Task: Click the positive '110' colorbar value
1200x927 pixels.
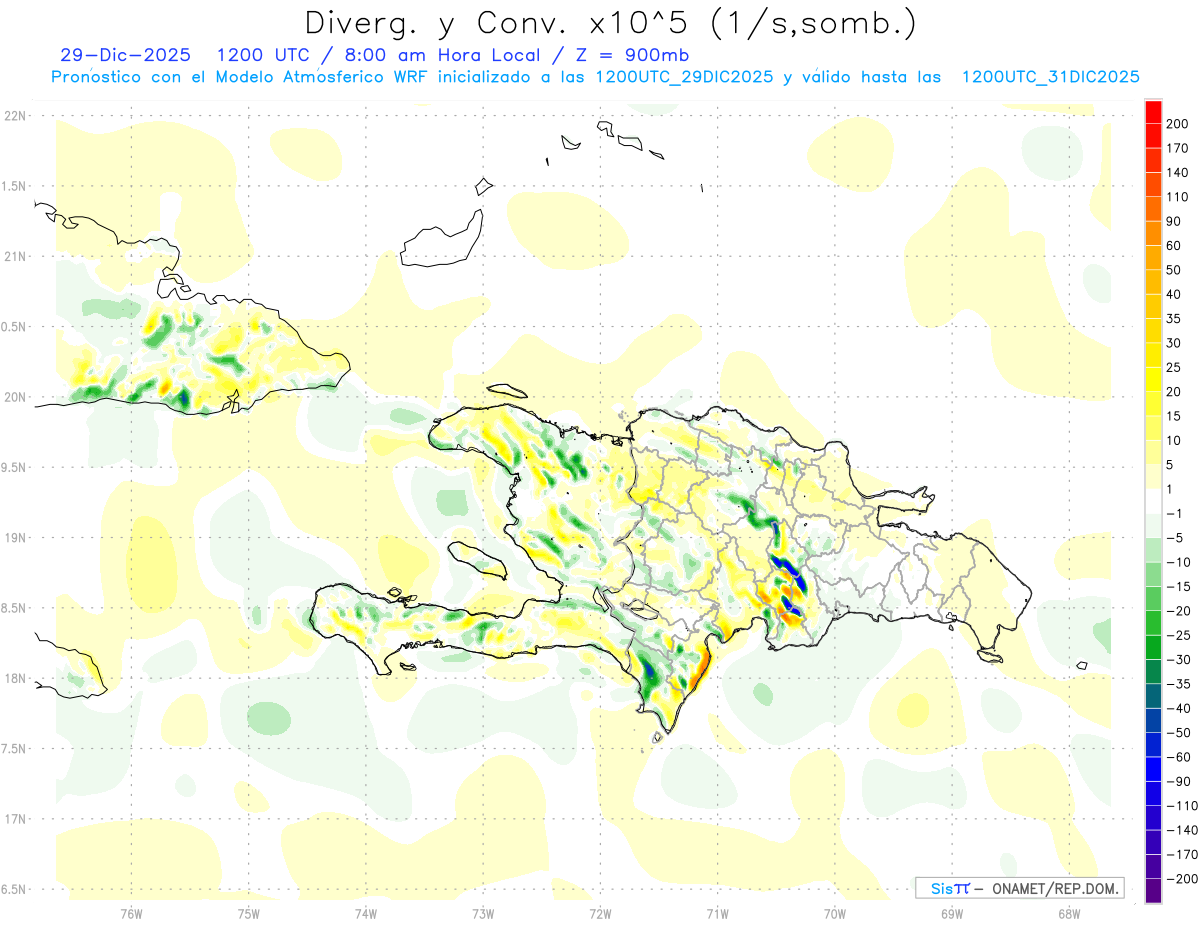Action: coord(1177,197)
